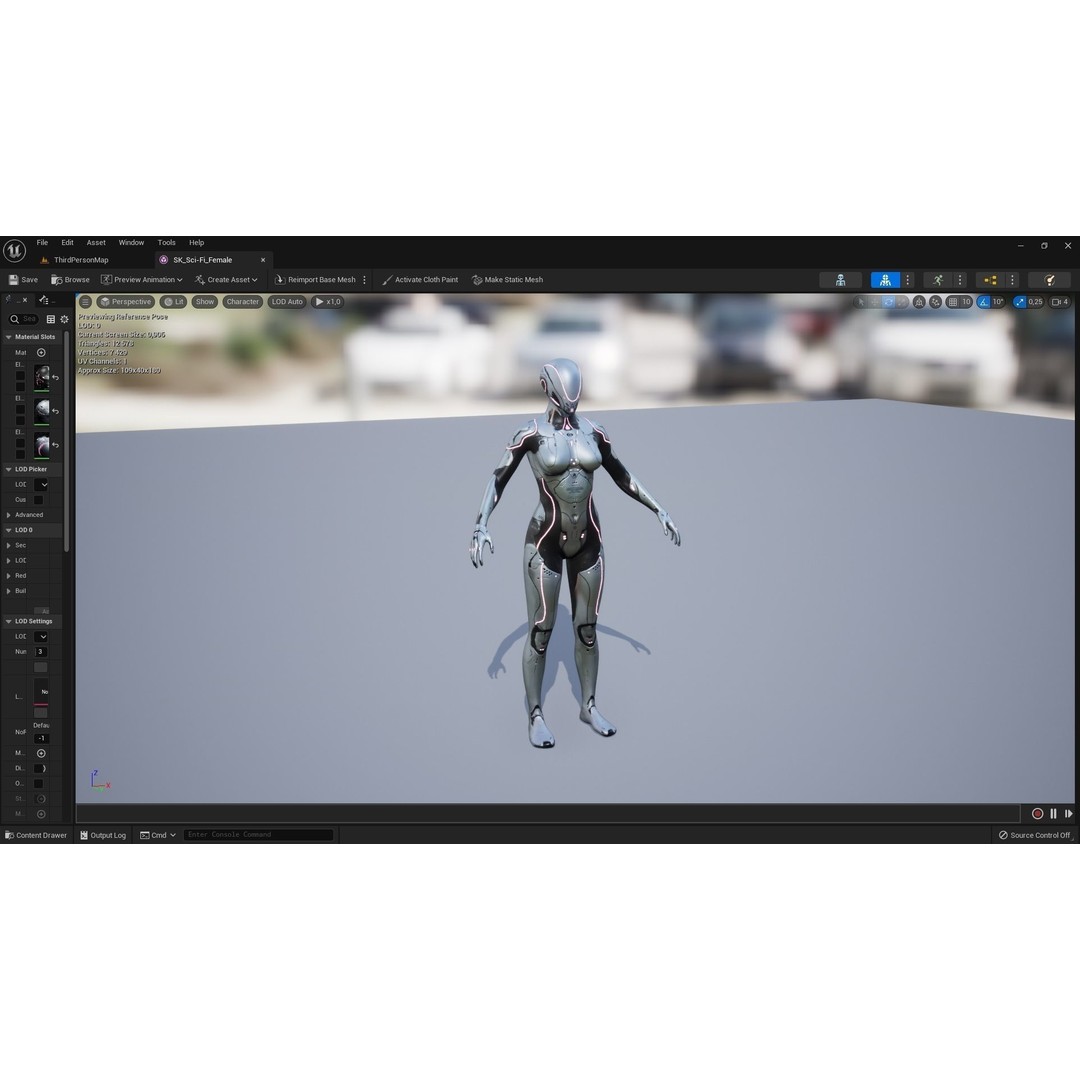This screenshot has width=1080, height=1080.
Task: Open Preview Animation dropdown
Action: click(x=142, y=280)
